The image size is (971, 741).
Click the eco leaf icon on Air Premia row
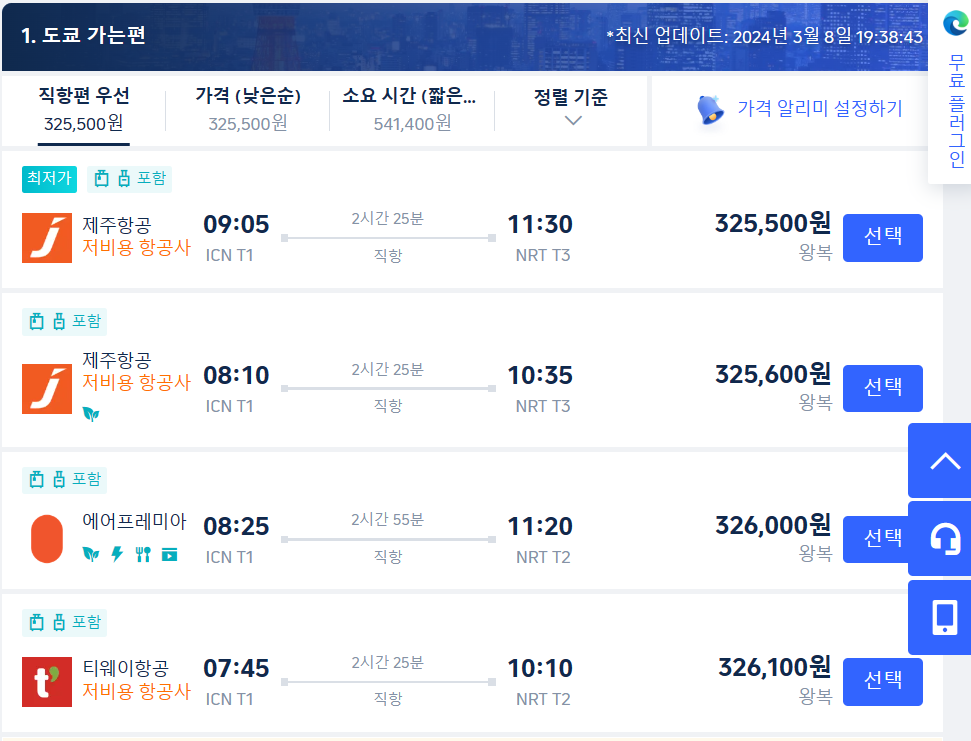coord(90,553)
